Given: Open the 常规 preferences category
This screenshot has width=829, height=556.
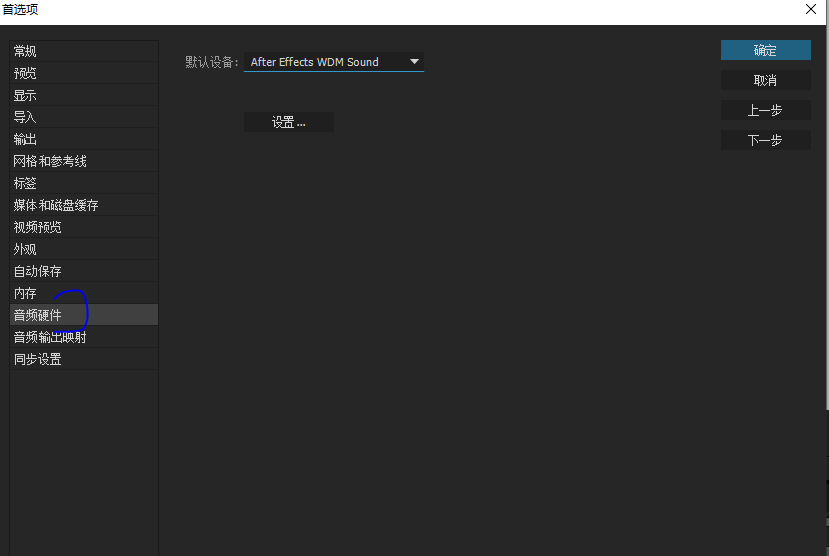Looking at the screenshot, I should click(x=84, y=51).
